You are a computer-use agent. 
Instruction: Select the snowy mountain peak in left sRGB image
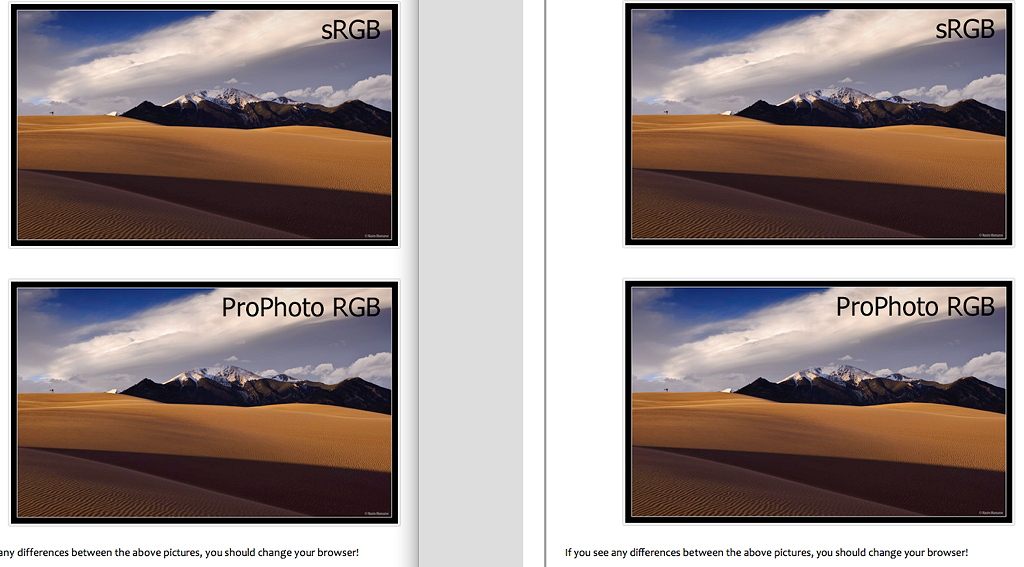pyautogui.click(x=219, y=98)
